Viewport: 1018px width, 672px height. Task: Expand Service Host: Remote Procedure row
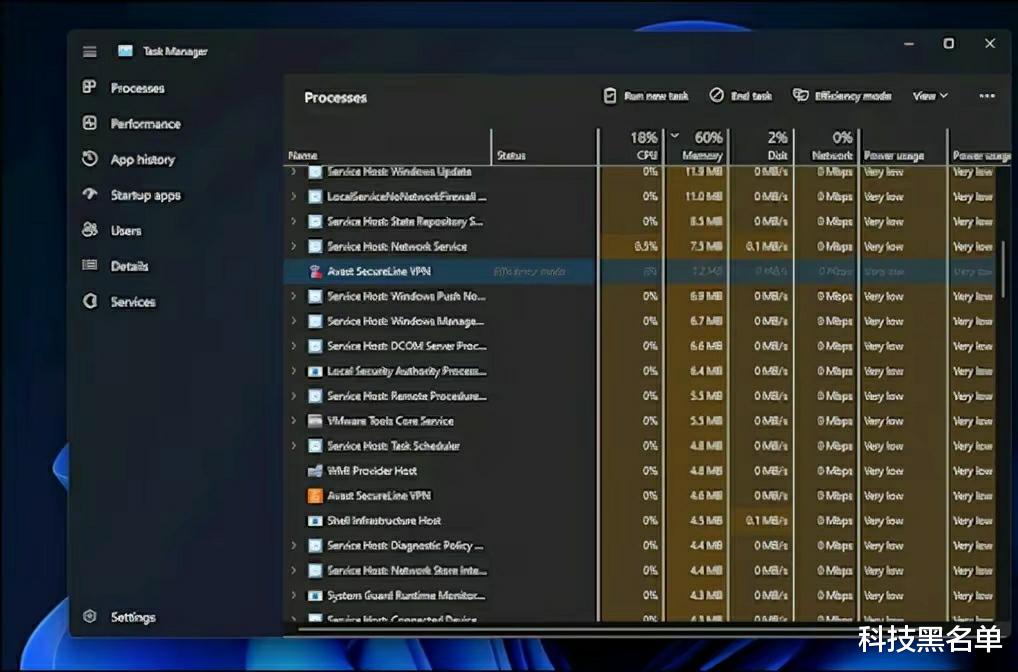click(293, 395)
